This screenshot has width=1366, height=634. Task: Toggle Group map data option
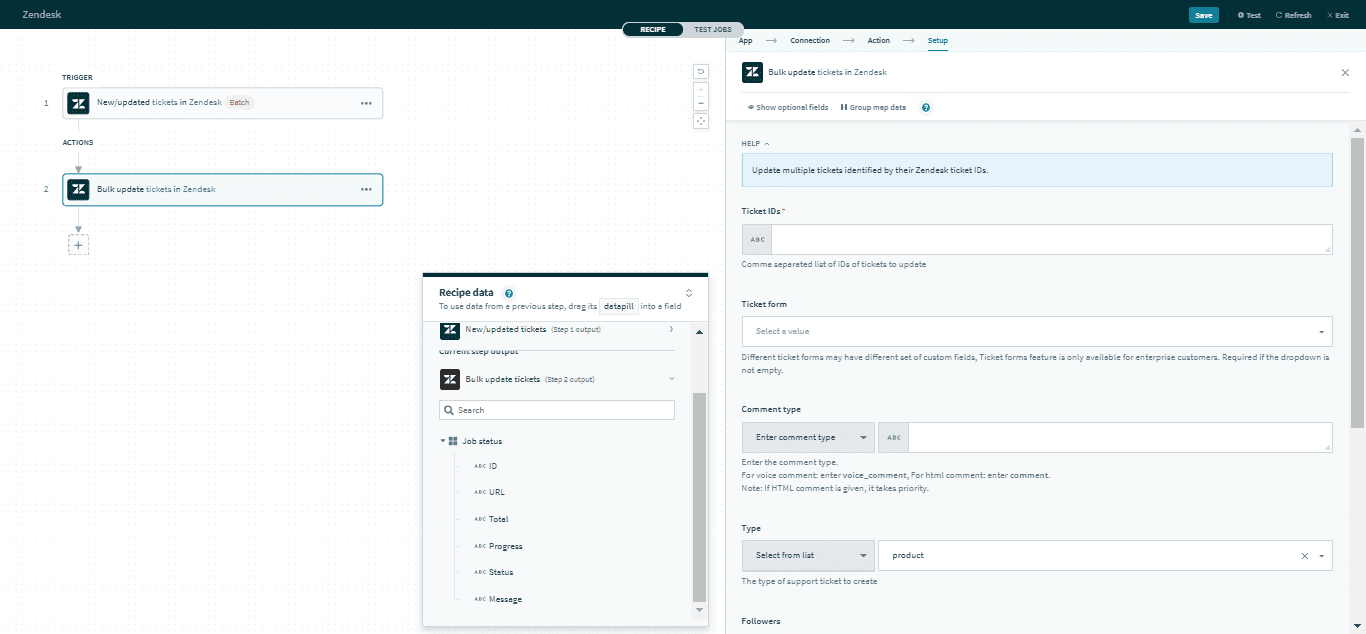(873, 108)
